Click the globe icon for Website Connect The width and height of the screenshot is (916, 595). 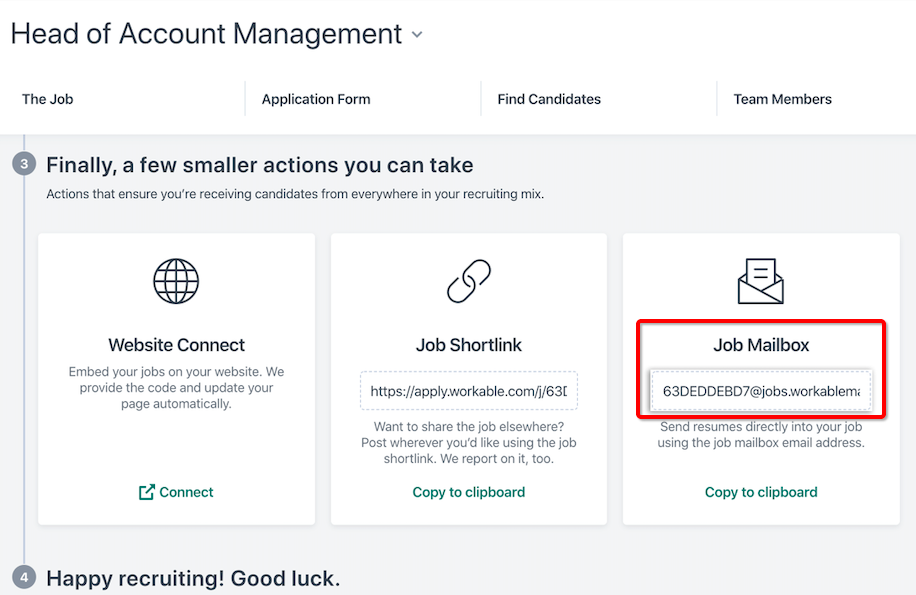coord(176,281)
